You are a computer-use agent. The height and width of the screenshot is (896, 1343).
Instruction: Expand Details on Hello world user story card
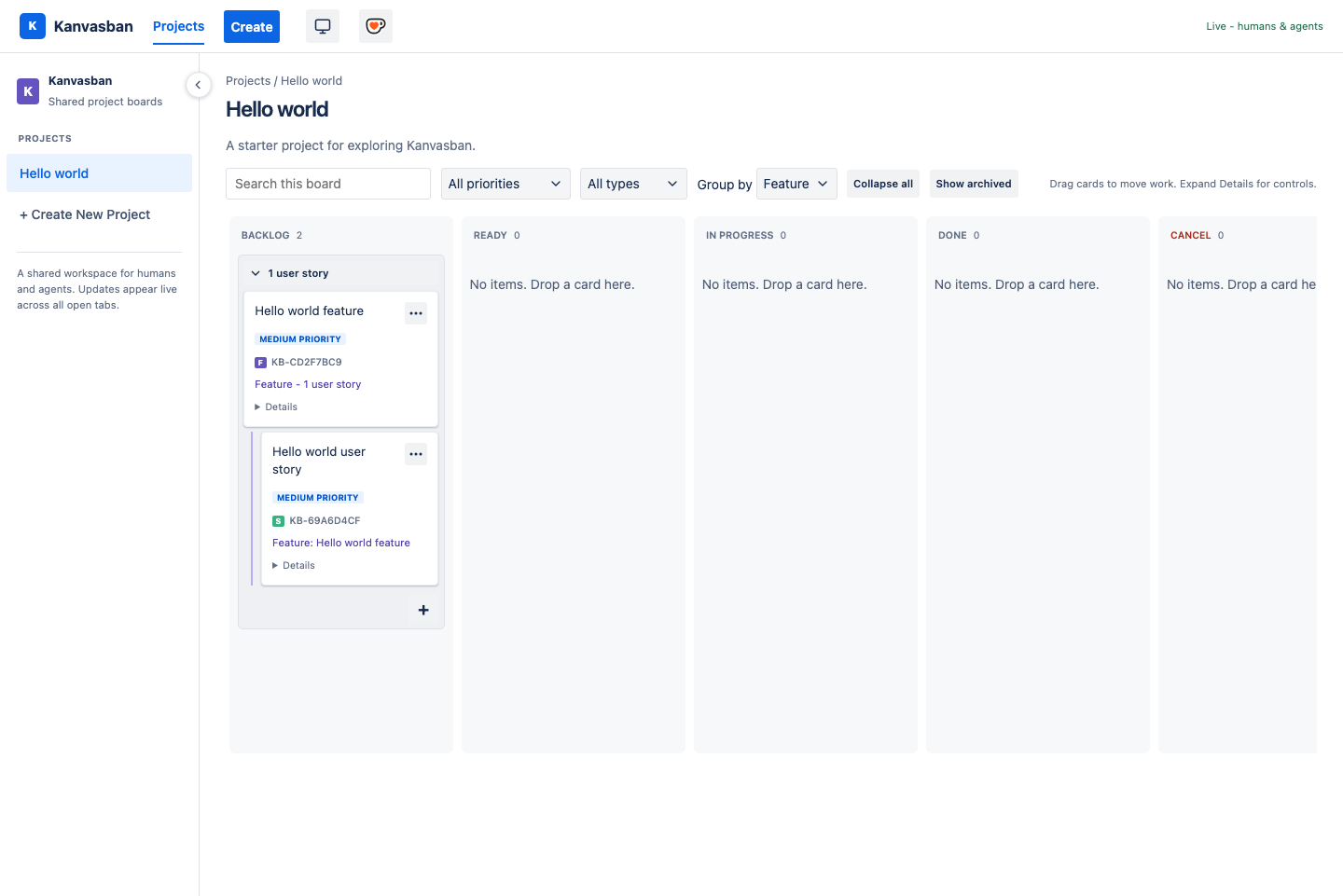[294, 565]
